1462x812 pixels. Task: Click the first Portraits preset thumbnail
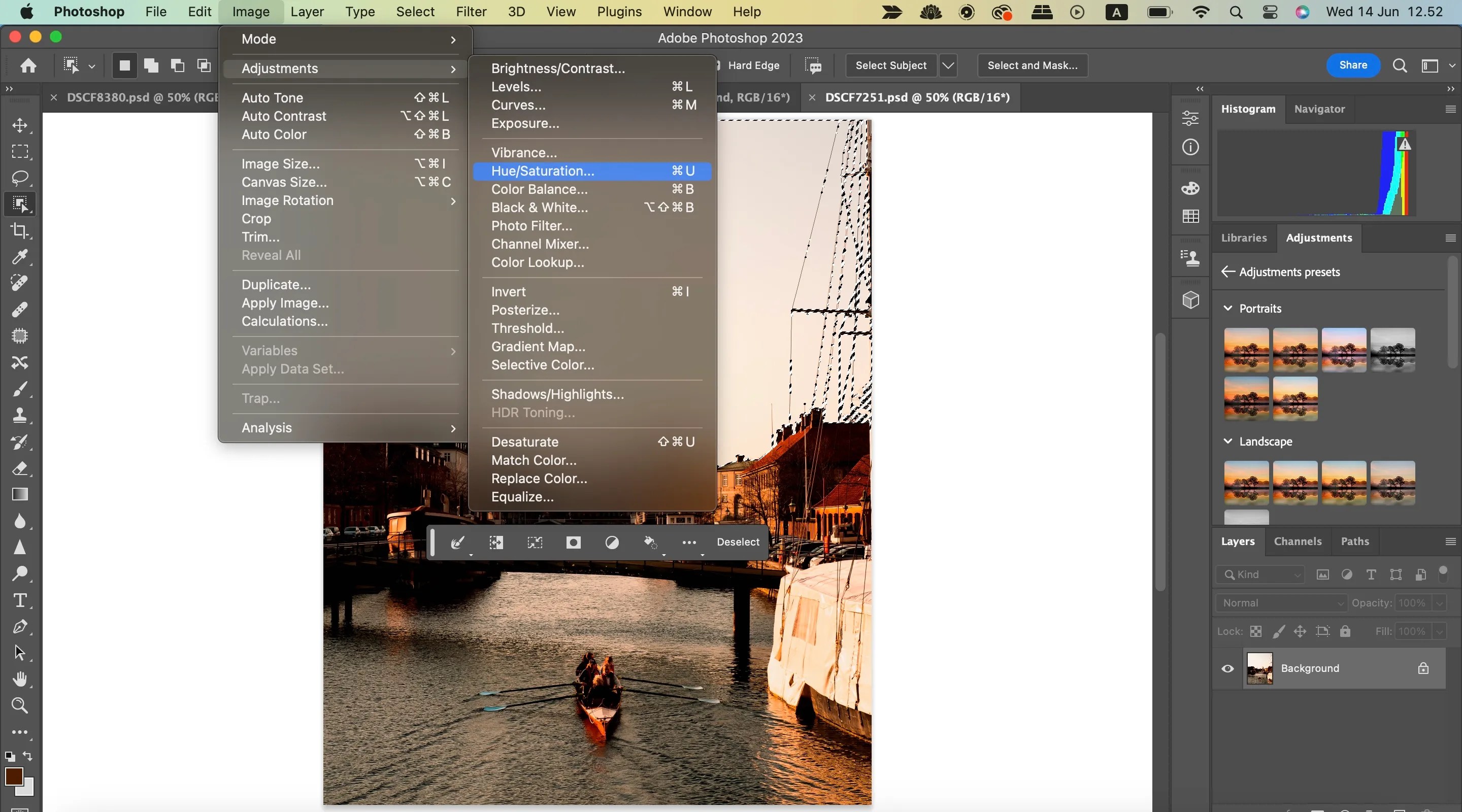click(x=1246, y=350)
